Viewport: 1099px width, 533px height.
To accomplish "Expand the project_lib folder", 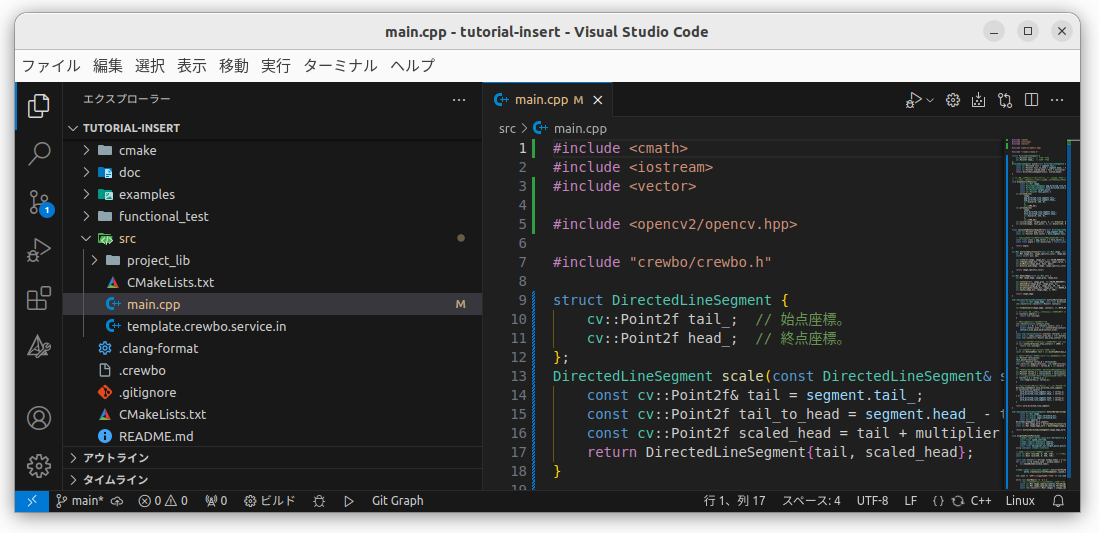I will click(273, 260).
